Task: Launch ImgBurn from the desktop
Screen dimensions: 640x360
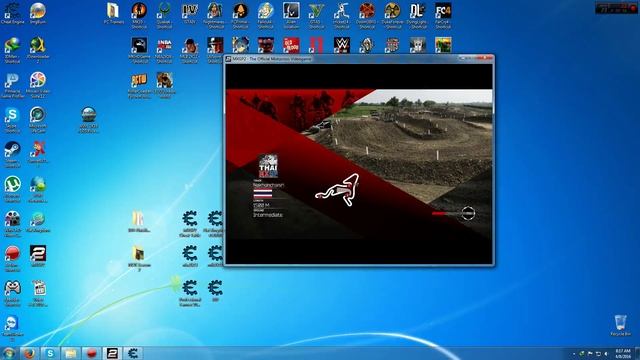Action: point(38,13)
